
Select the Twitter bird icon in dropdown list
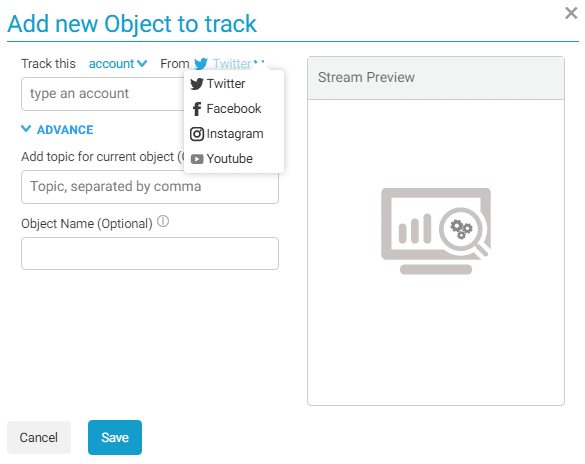tap(197, 84)
